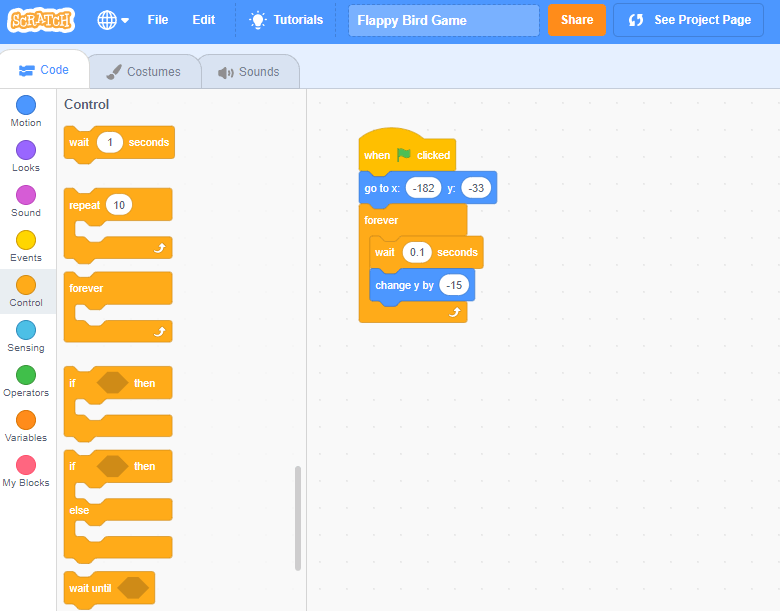Click See Project Page button
780x611 pixels.
click(x=688, y=20)
